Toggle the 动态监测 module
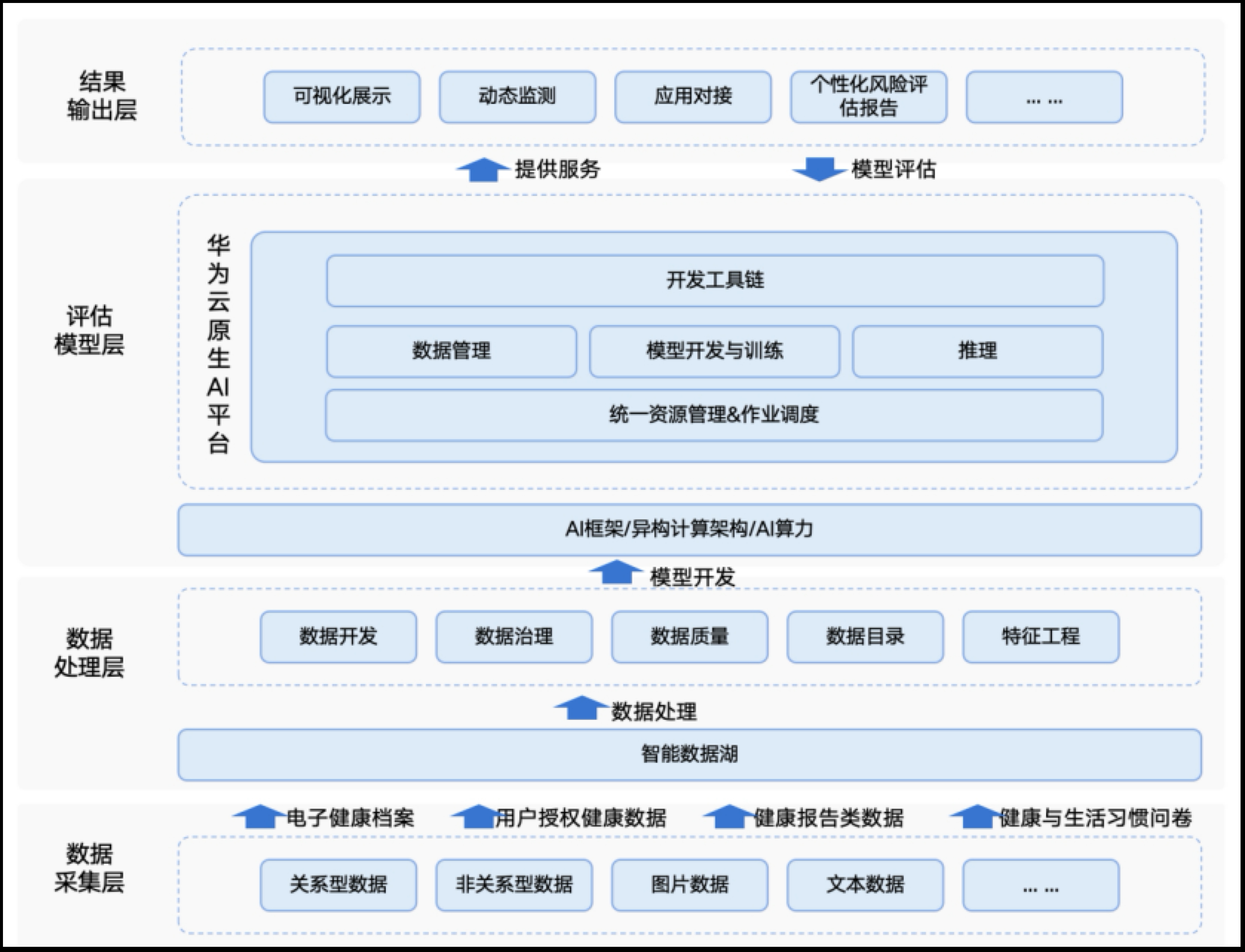 pyautogui.click(x=518, y=96)
